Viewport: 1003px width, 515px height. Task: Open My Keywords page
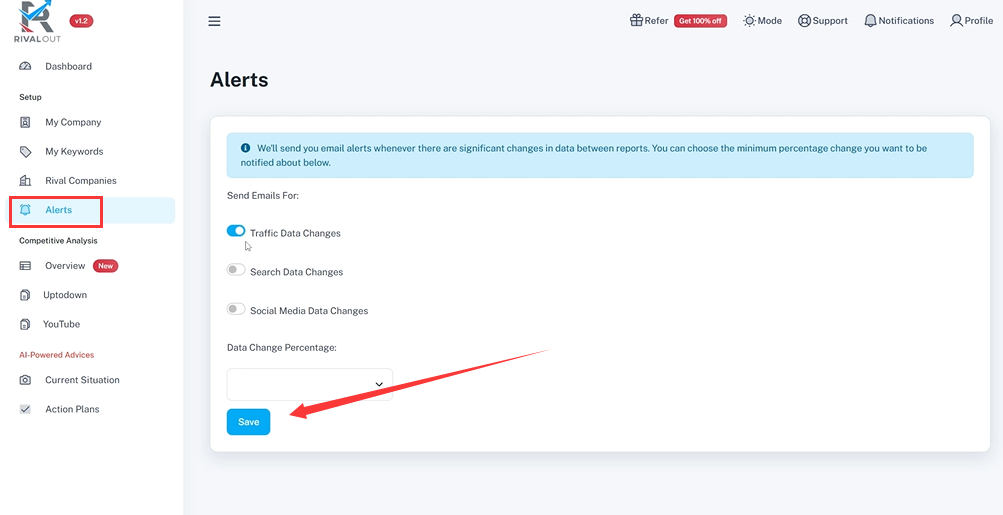74,152
